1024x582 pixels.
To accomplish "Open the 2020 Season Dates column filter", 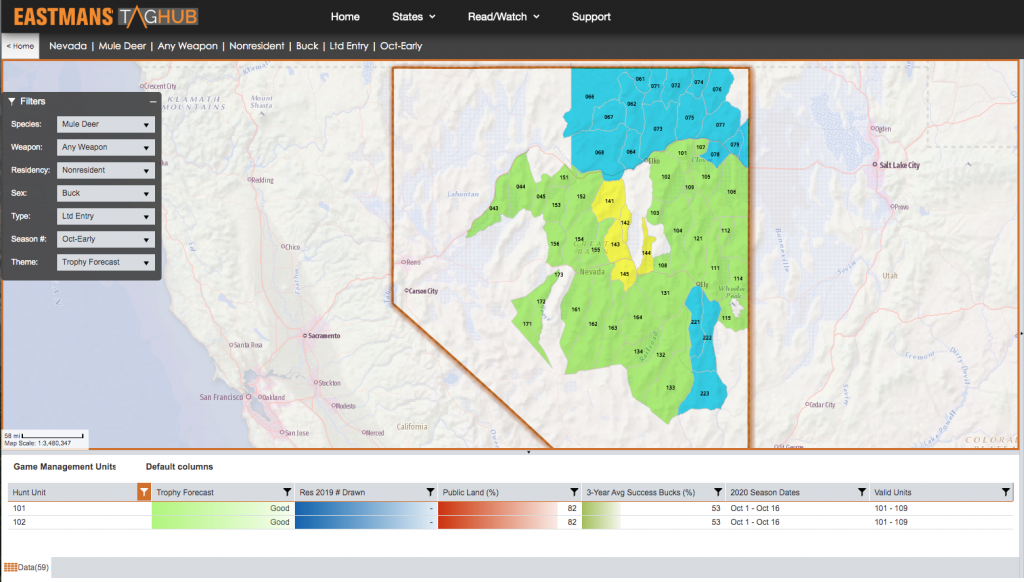I will pyautogui.click(x=861, y=492).
